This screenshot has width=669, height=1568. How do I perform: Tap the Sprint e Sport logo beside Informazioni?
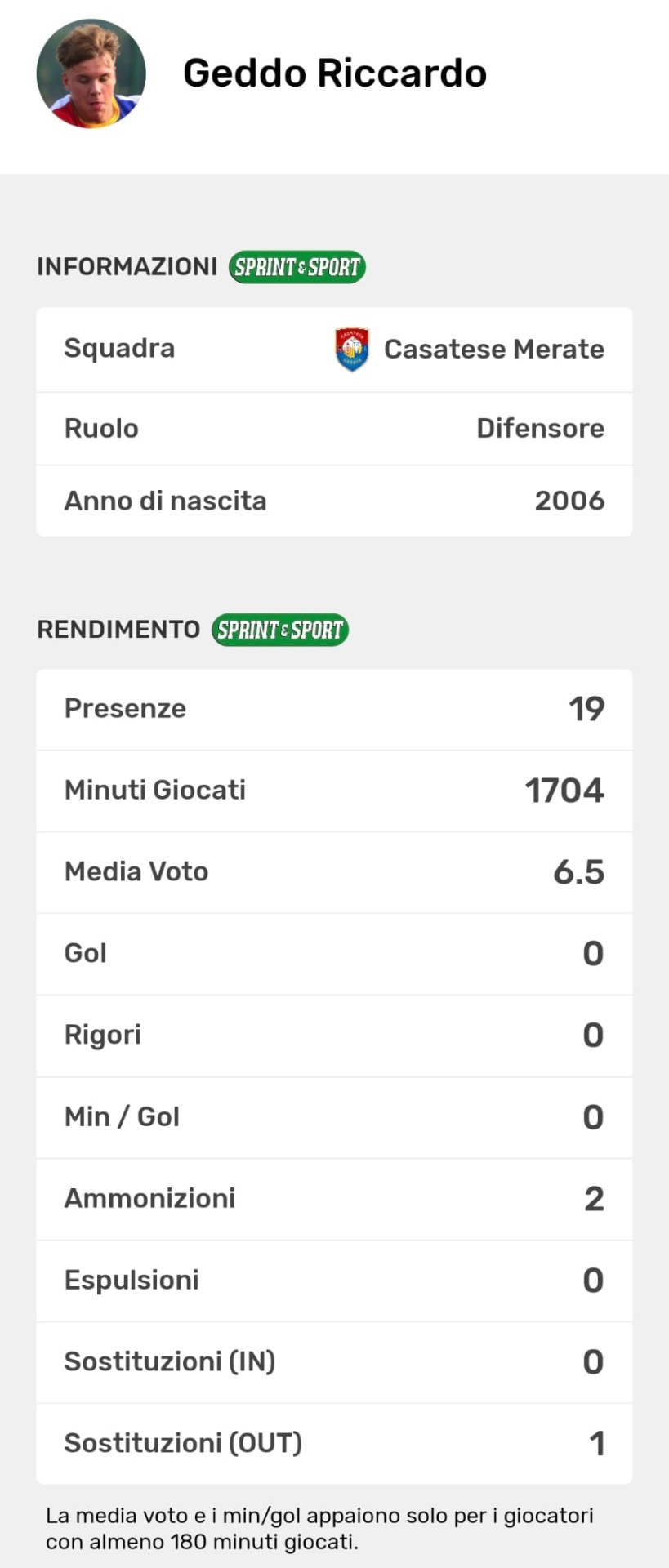click(x=297, y=267)
